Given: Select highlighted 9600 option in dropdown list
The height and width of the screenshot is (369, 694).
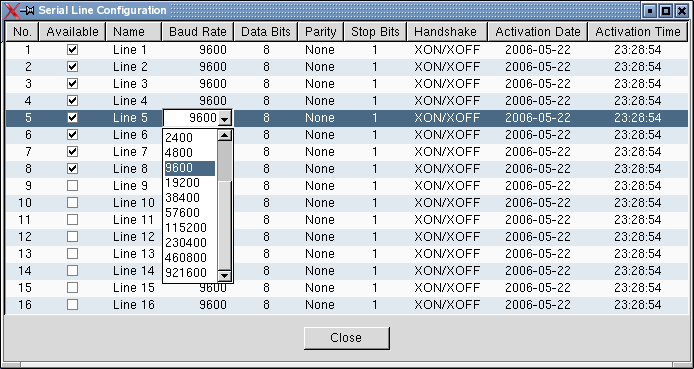Looking at the screenshot, I should pos(190,168).
